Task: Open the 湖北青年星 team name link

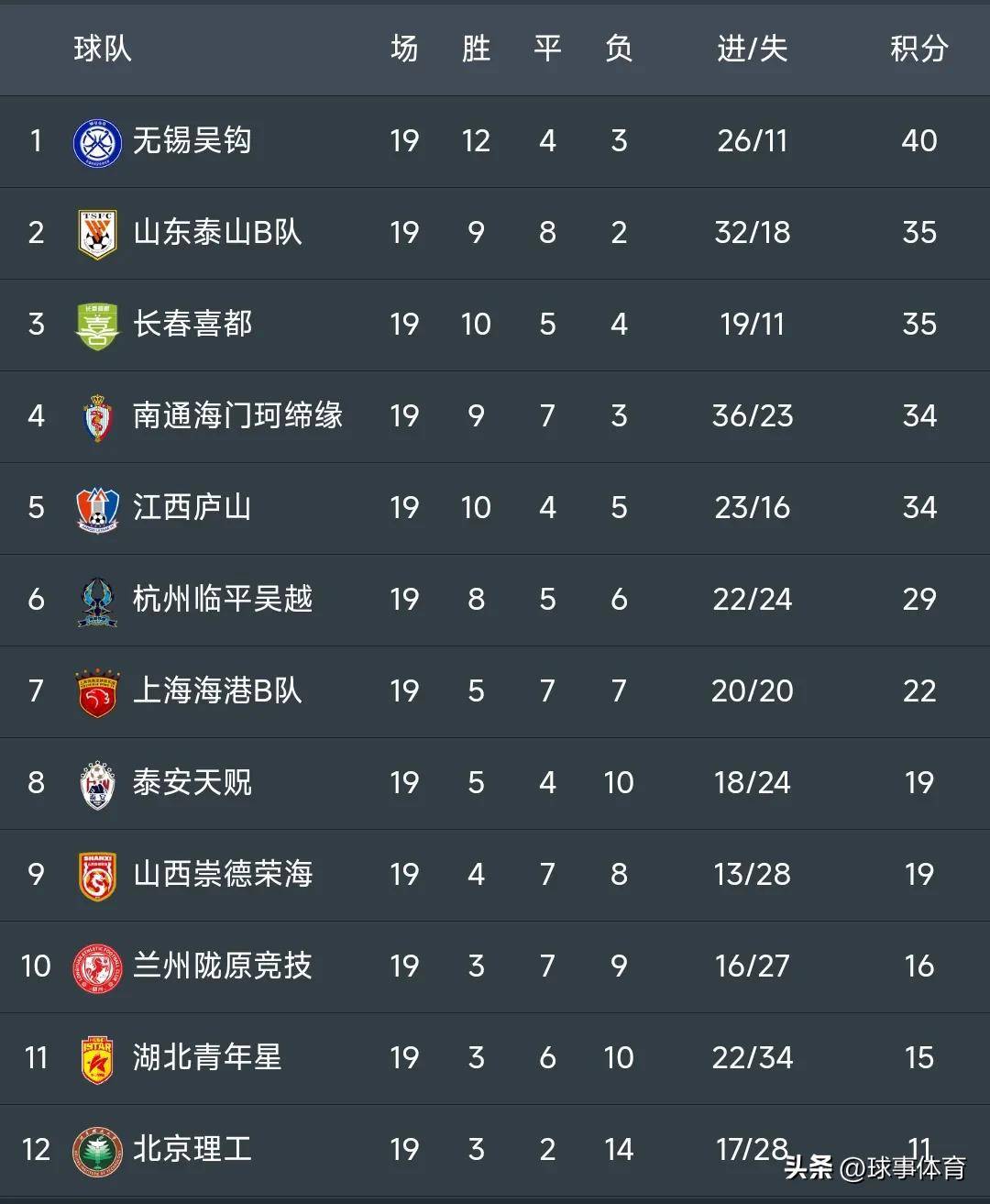Action: point(207,1057)
